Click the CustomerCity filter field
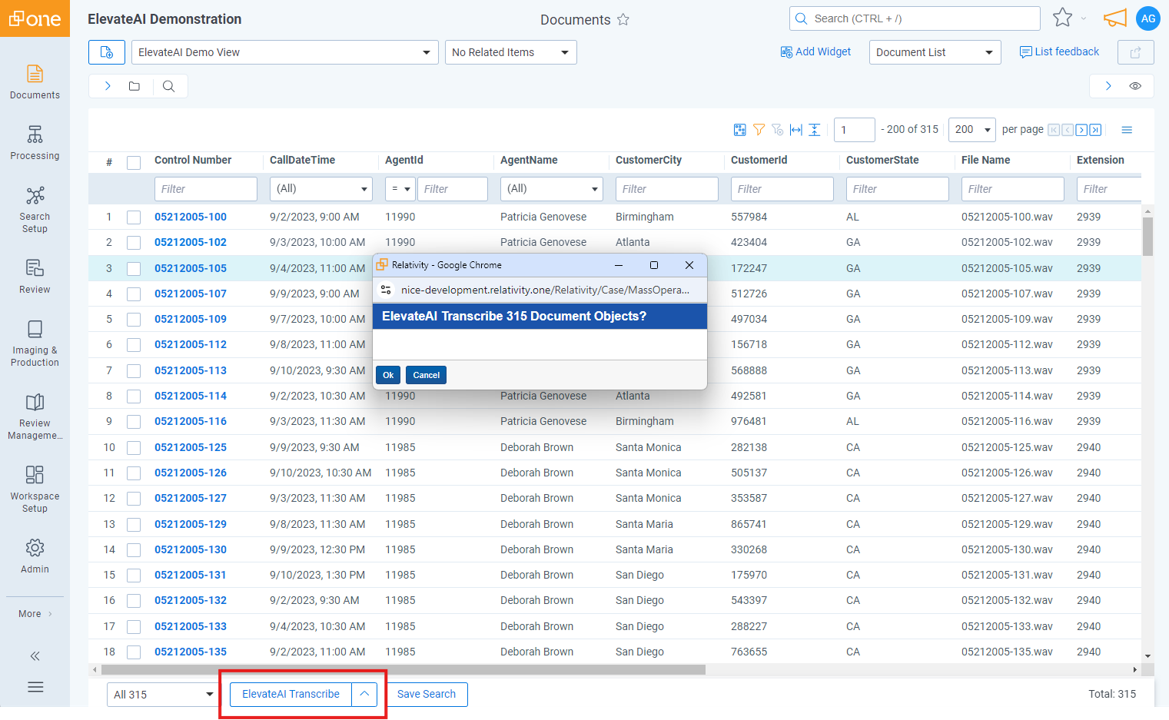Screen dimensions: 1169x720 (x=667, y=189)
